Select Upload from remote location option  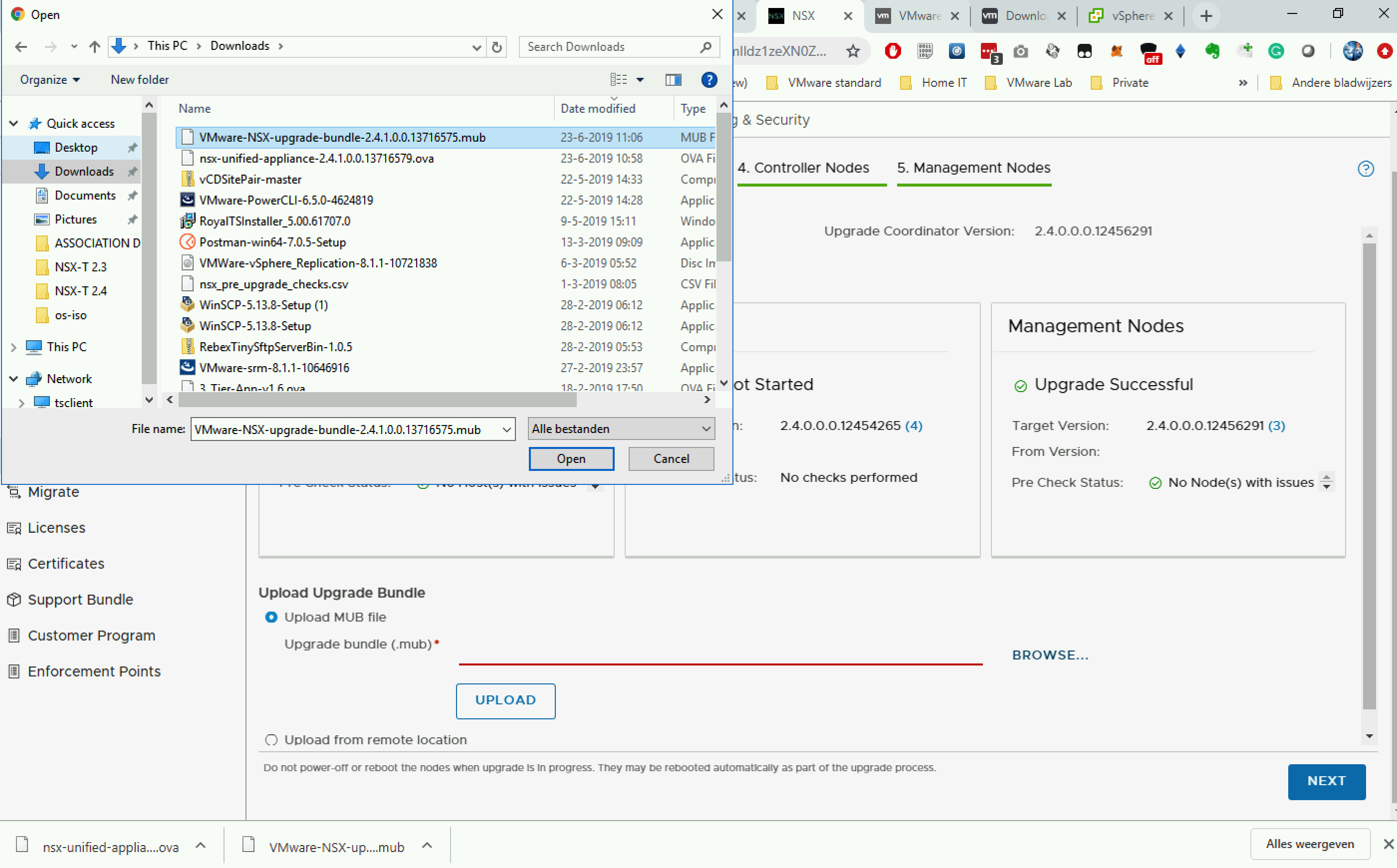tap(271, 739)
